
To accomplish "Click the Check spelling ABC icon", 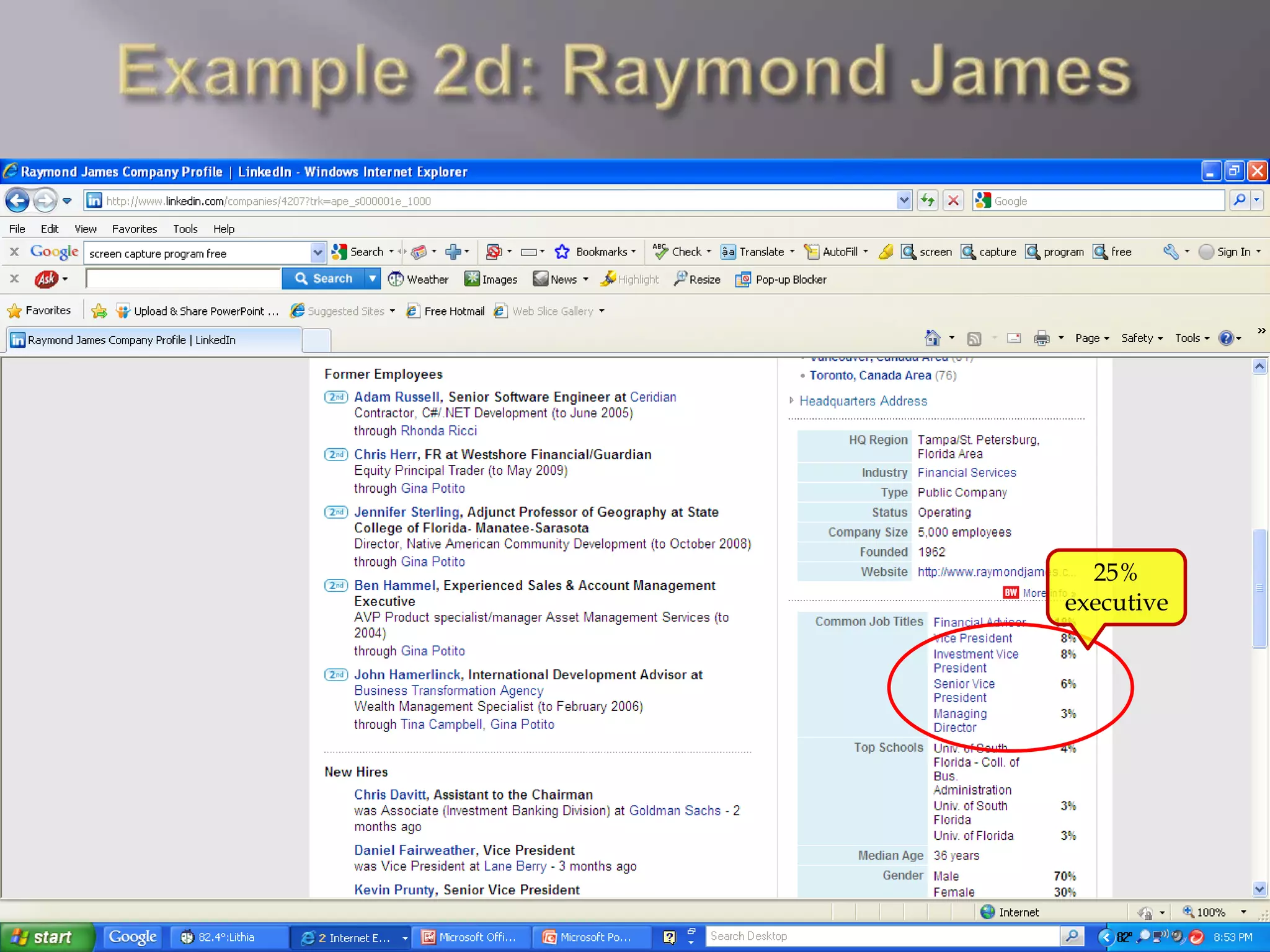I will click(x=660, y=252).
